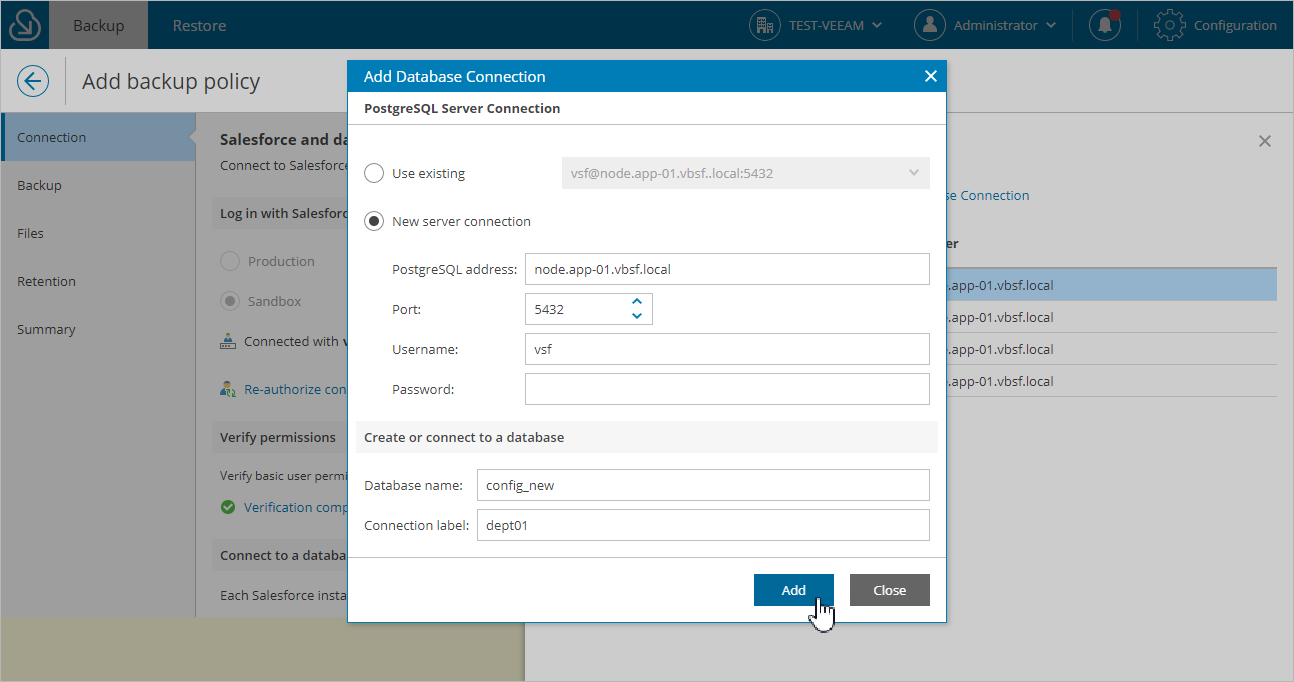Image resolution: width=1294 pixels, height=682 pixels.
Task: Close the side panel behind the dialog
Action: [x=1265, y=141]
